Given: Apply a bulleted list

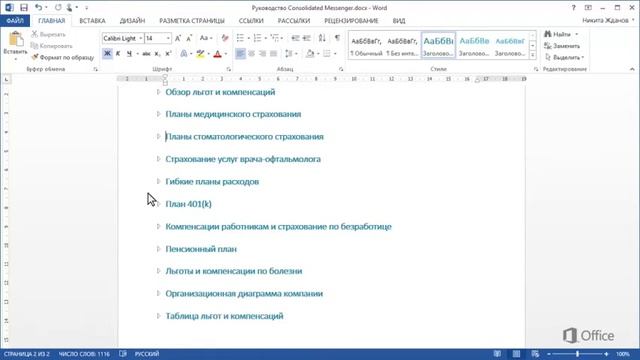Looking at the screenshot, I should (240, 38).
